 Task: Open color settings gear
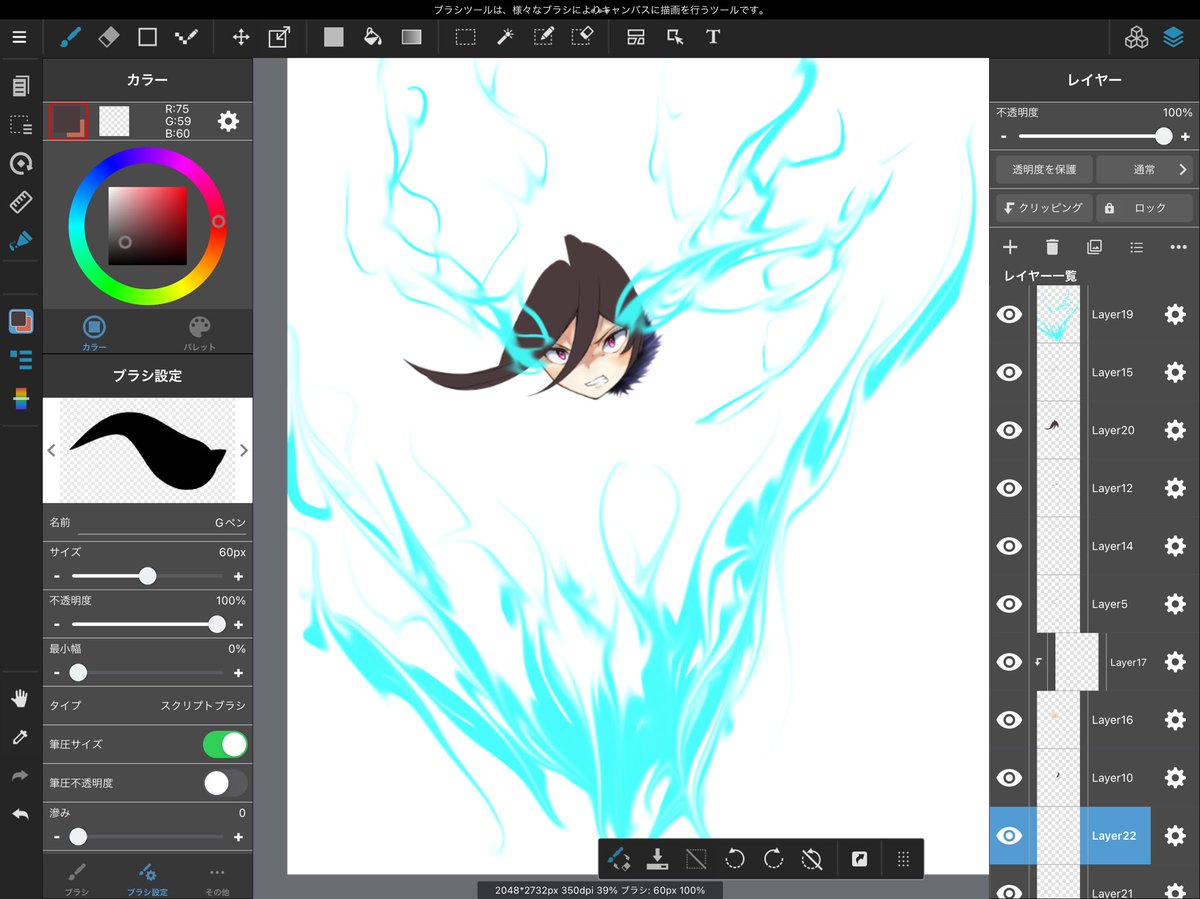[228, 122]
